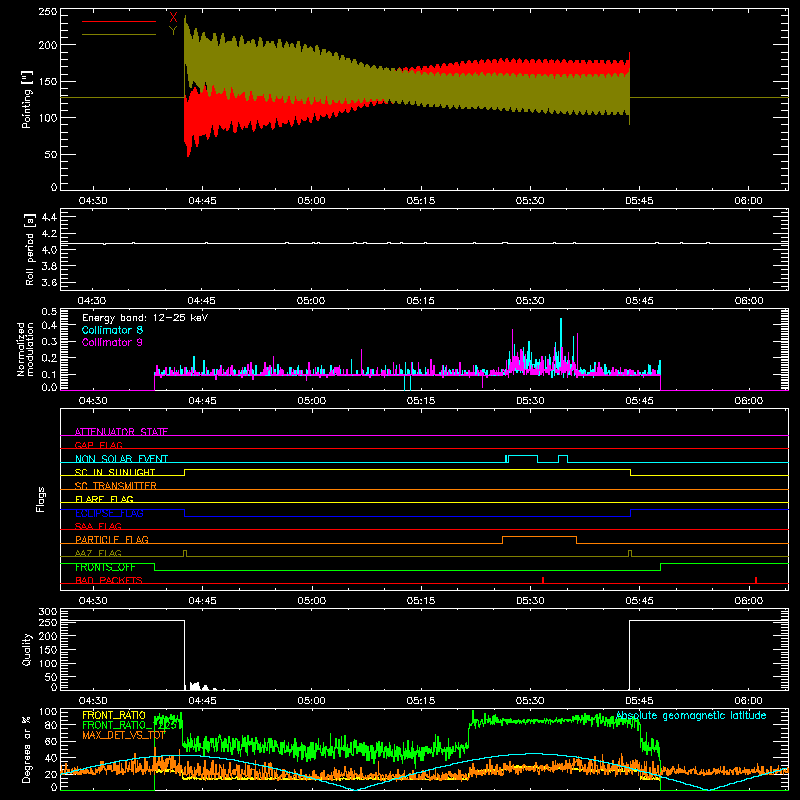The image size is (800, 800).
Task: Click the 06:00 tick label under Flags plot
Action: point(748,601)
